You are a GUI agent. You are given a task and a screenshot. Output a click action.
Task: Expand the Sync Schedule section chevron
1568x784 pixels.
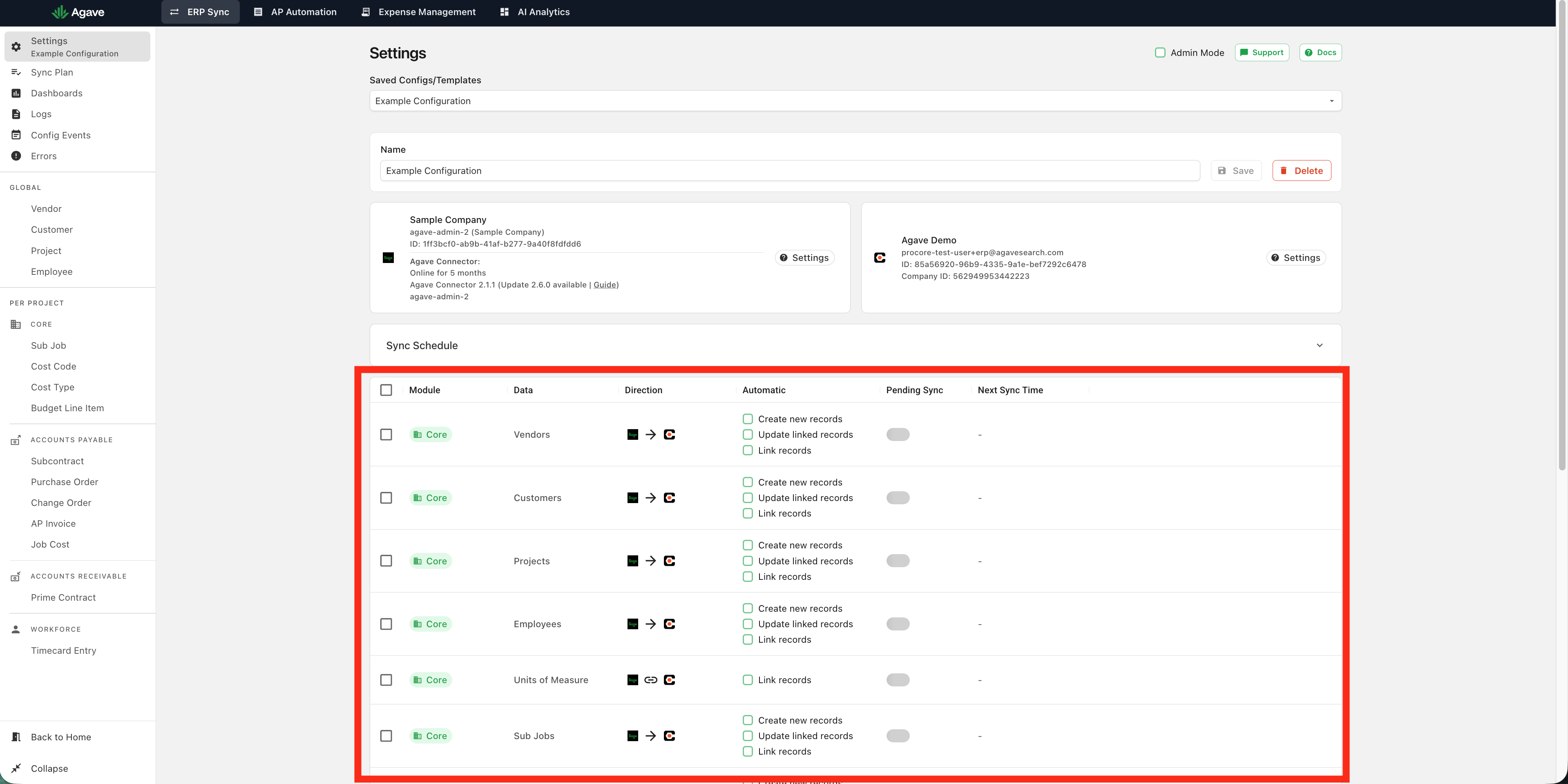1319,345
